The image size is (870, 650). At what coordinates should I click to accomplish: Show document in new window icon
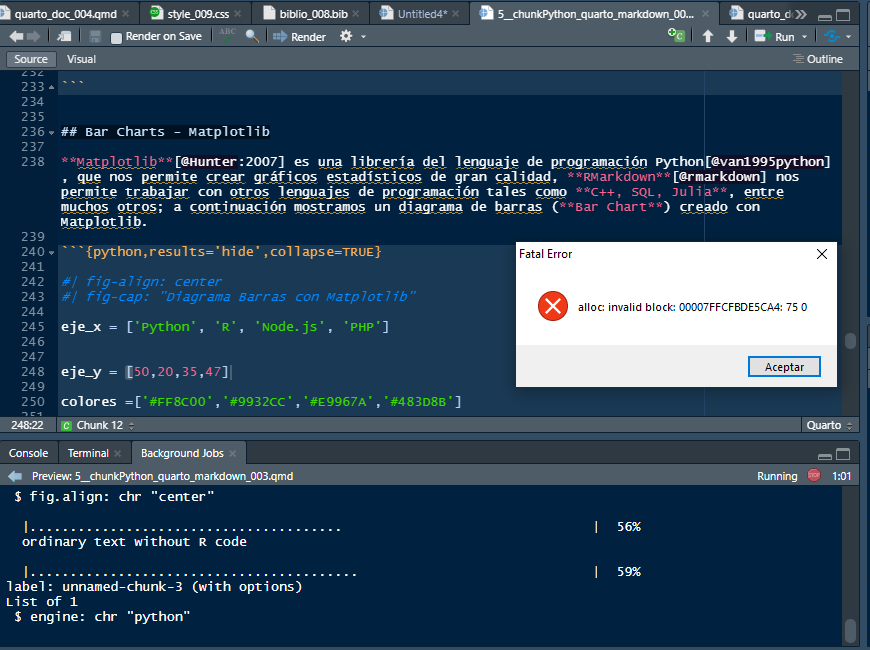pos(64,37)
